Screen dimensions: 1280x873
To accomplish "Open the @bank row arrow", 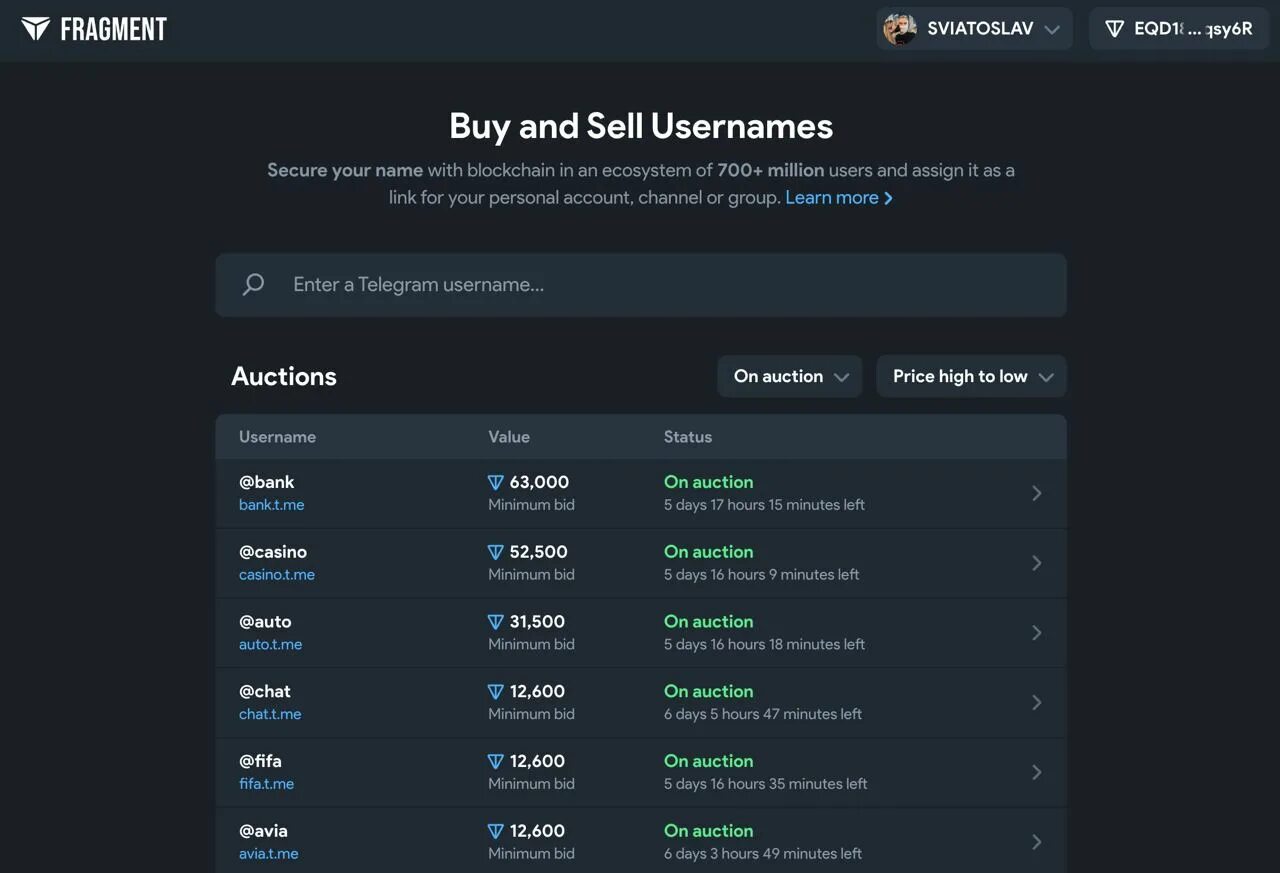I will pos(1037,493).
